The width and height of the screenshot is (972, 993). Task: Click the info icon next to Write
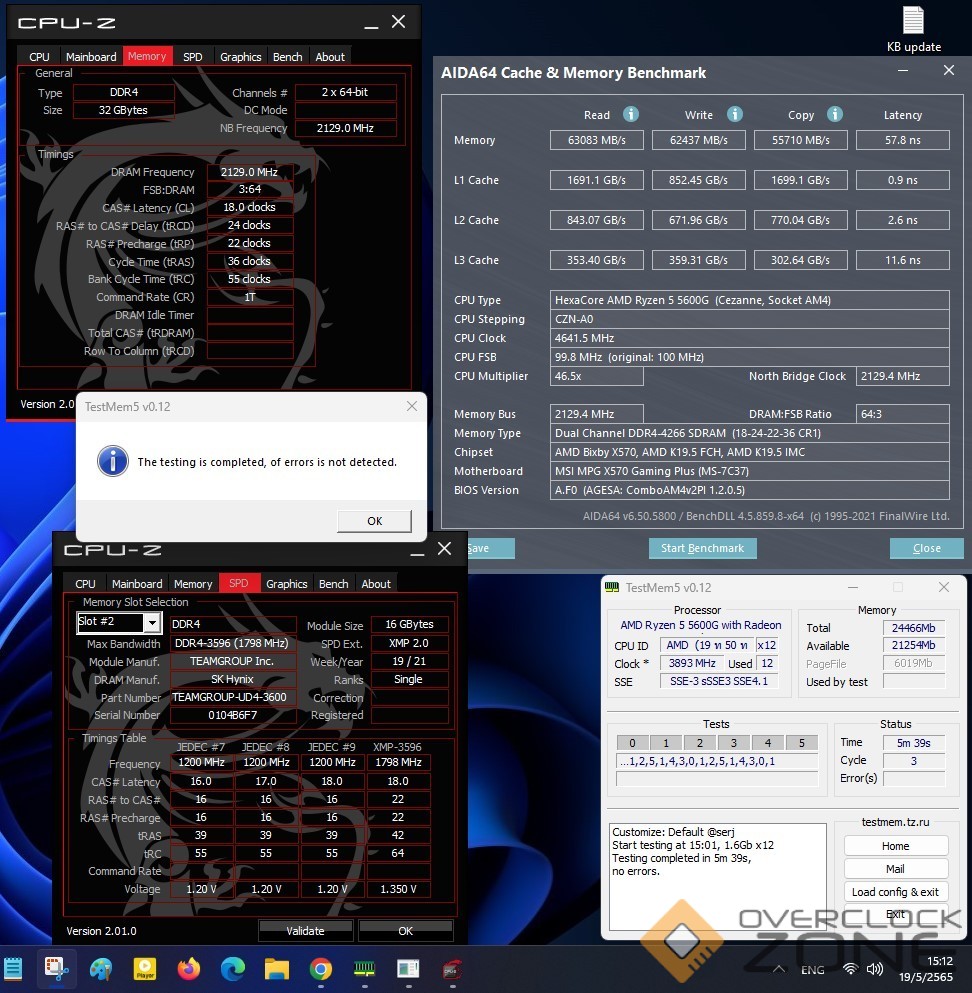click(x=735, y=115)
